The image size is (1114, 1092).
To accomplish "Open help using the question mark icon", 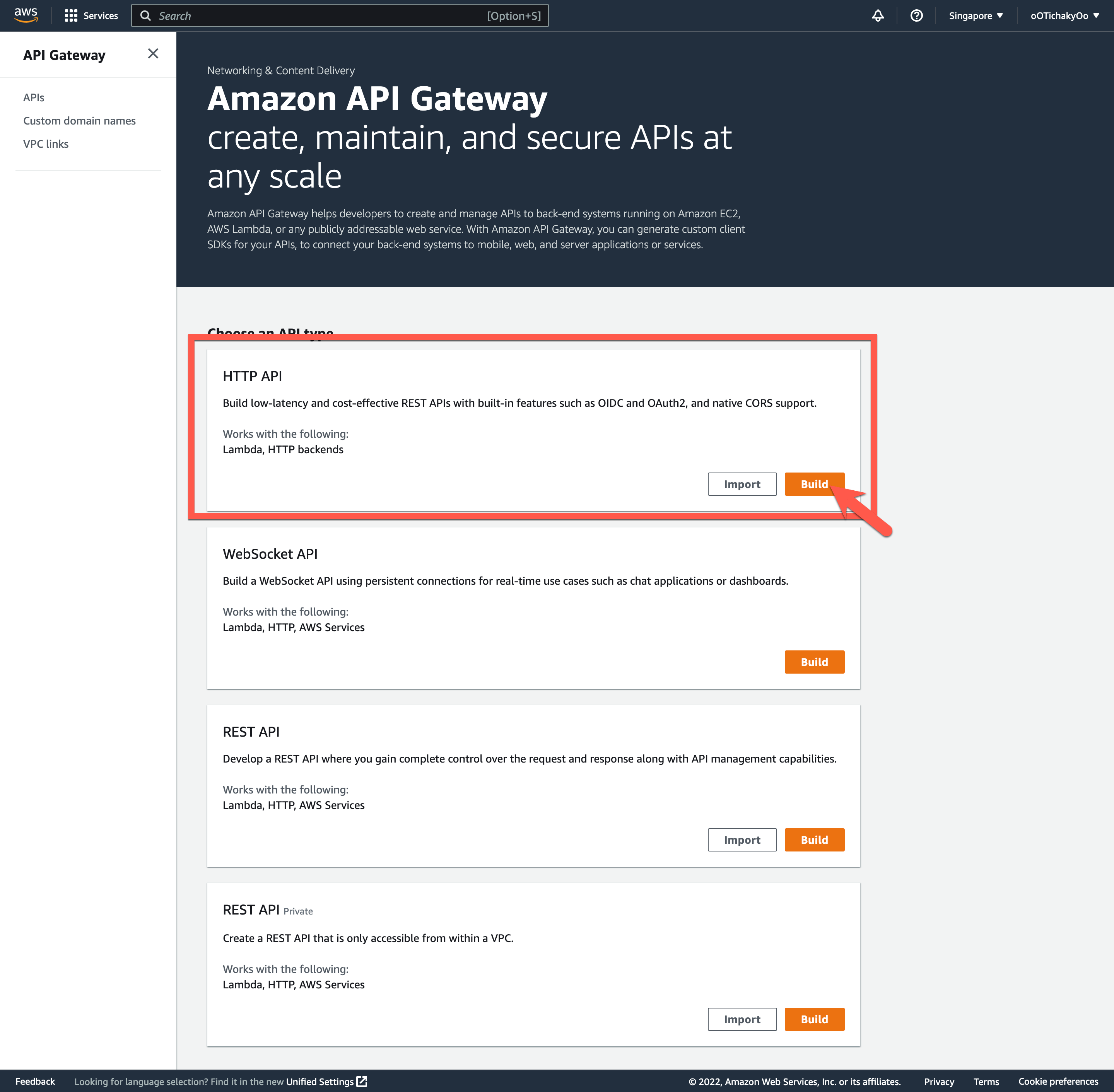I will (x=916, y=15).
